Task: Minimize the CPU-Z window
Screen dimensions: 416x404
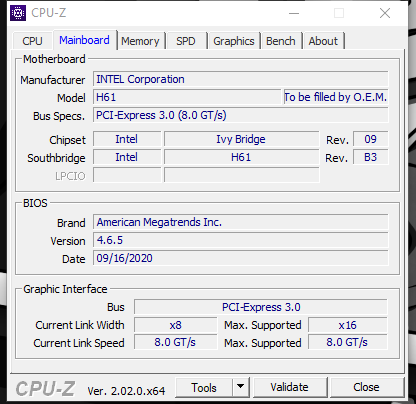Action: [x=294, y=13]
